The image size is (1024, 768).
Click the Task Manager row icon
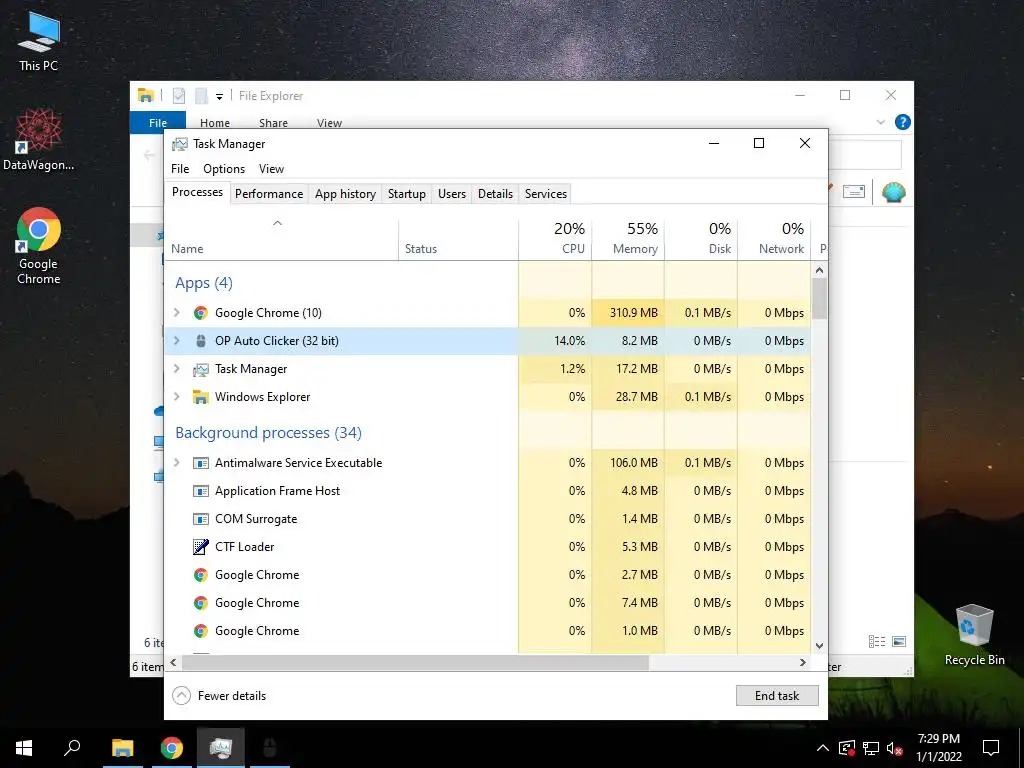coord(200,369)
